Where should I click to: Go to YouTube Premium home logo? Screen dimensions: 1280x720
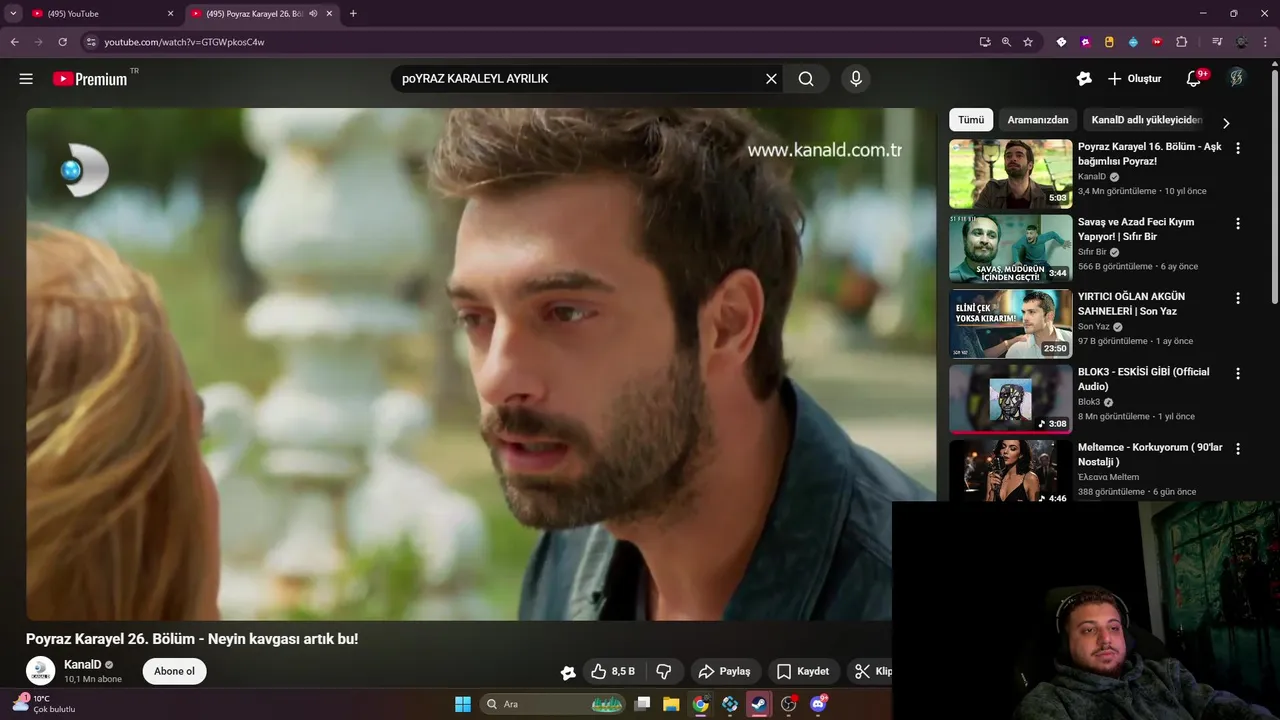click(90, 79)
